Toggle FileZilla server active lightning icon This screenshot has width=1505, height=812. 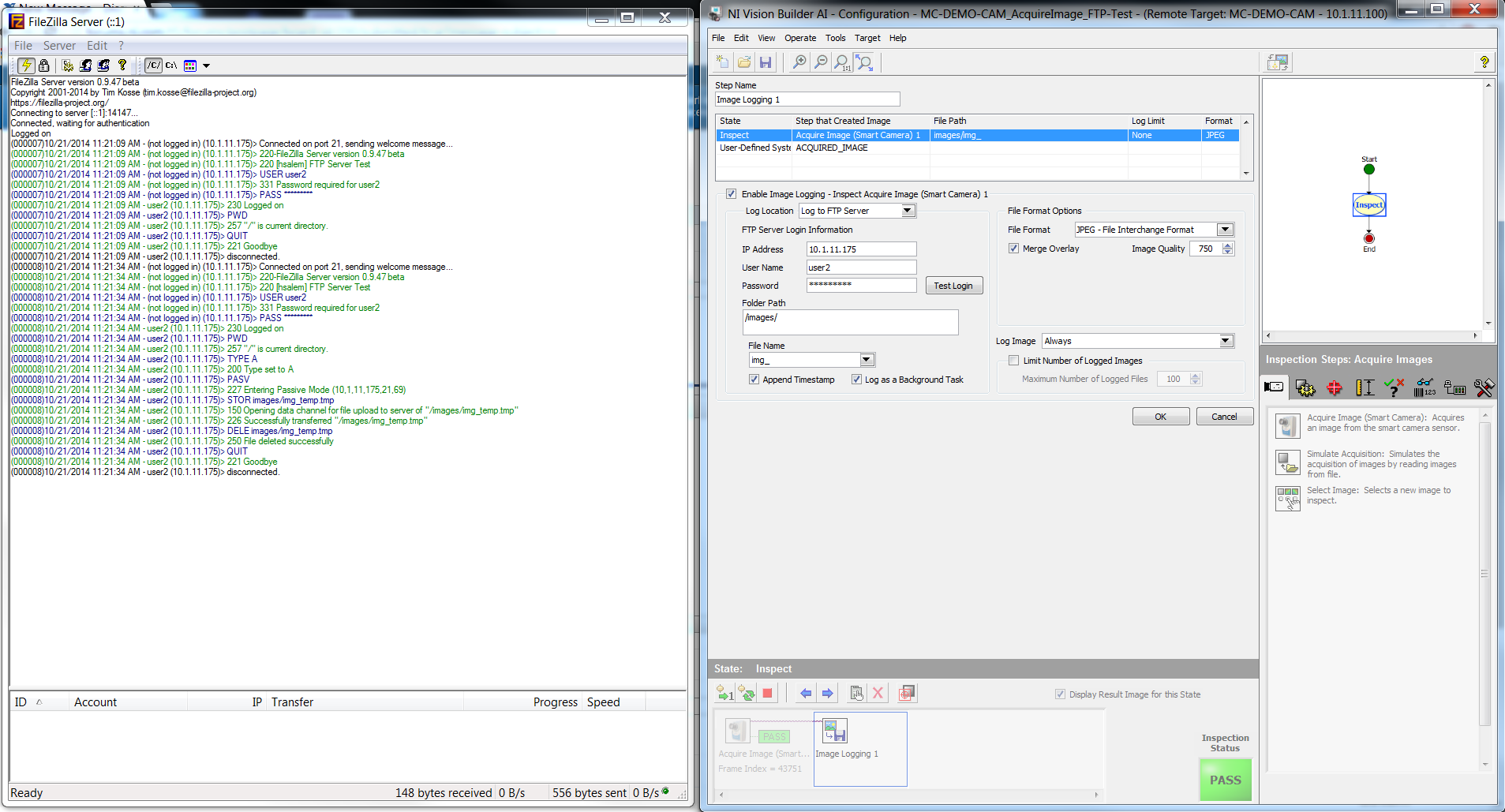tap(27, 65)
